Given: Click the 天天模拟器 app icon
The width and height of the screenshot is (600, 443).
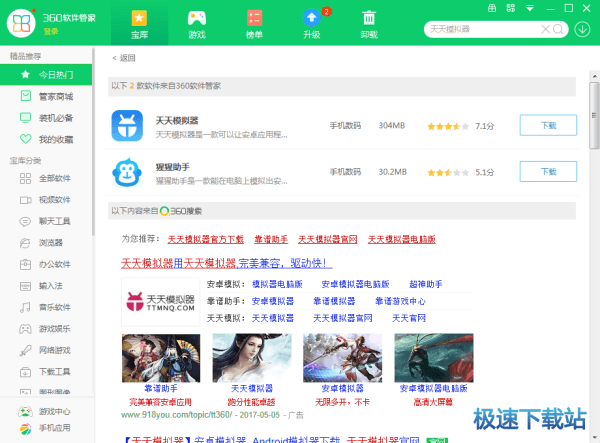Looking at the screenshot, I should click(127, 125).
